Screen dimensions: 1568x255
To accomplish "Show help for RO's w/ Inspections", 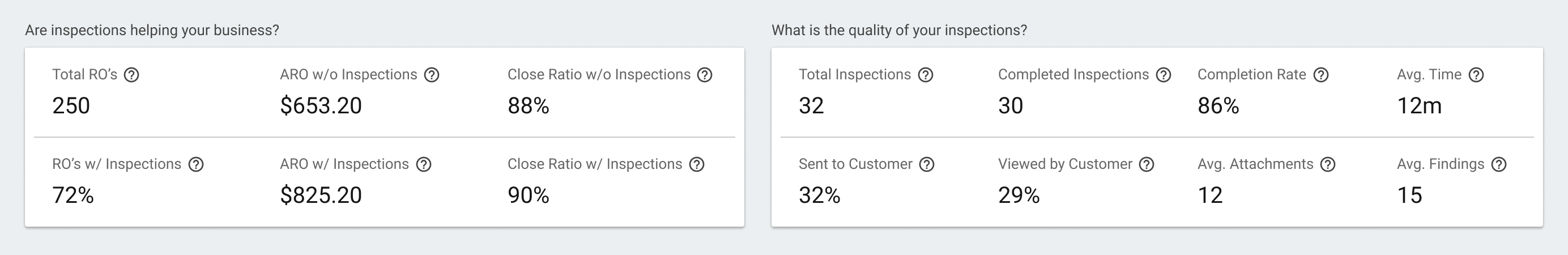I will tap(196, 164).
